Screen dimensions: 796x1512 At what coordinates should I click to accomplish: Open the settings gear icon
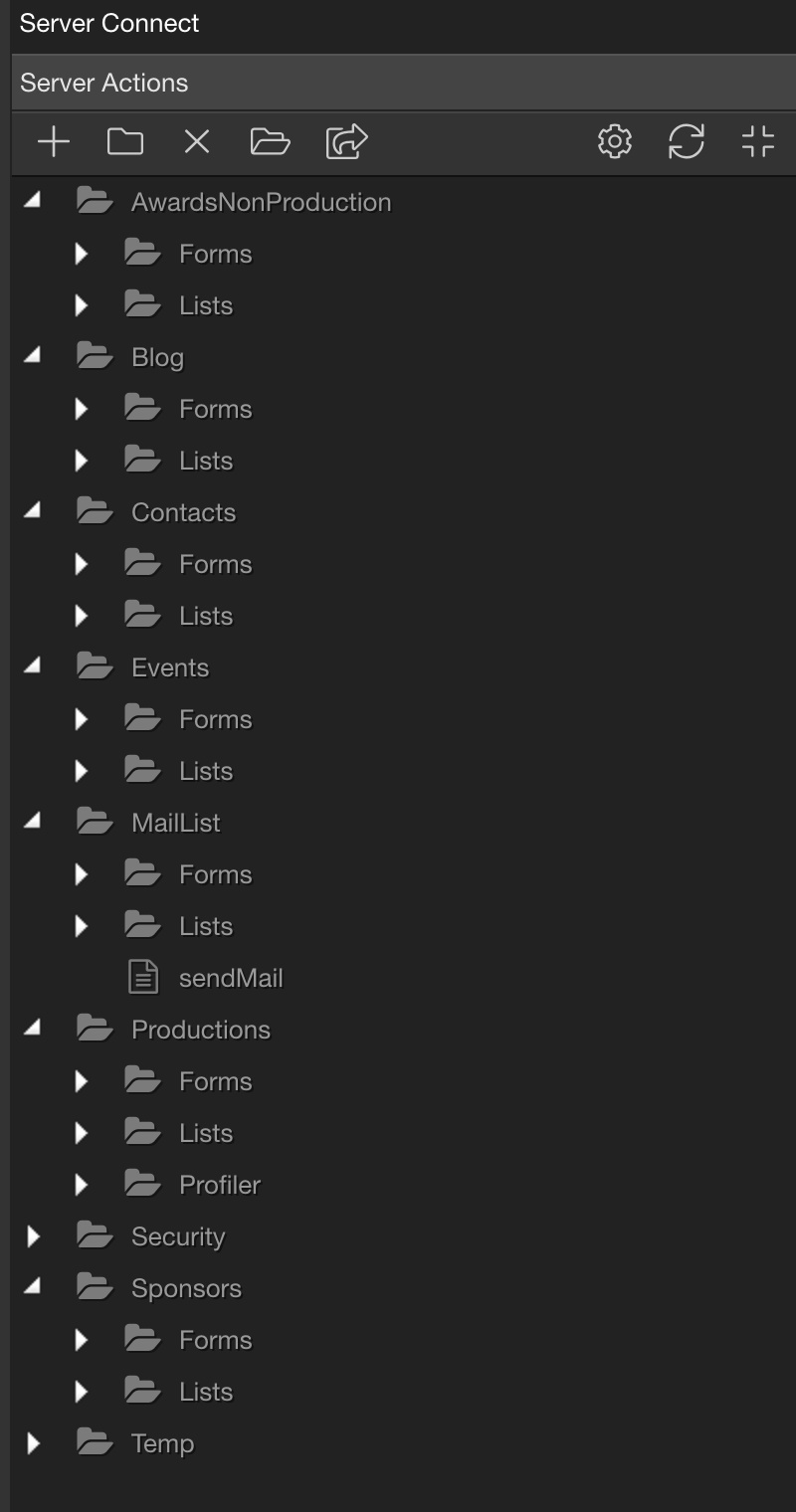point(615,141)
